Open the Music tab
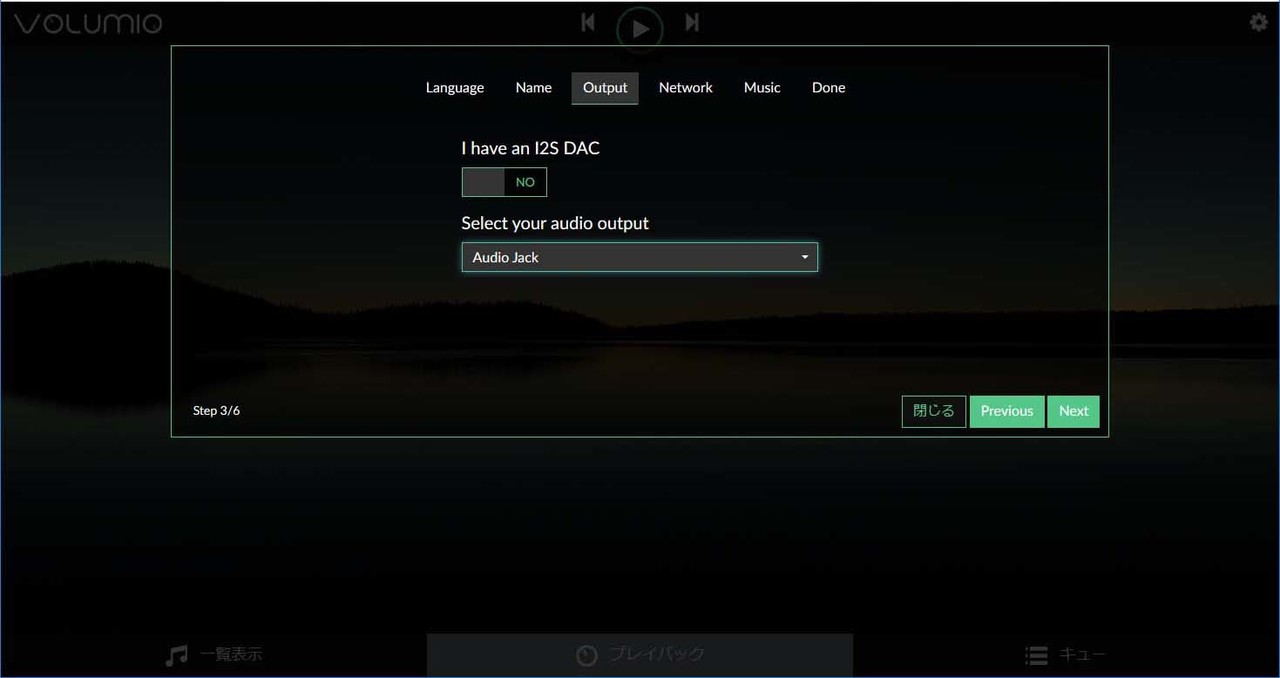 [762, 88]
